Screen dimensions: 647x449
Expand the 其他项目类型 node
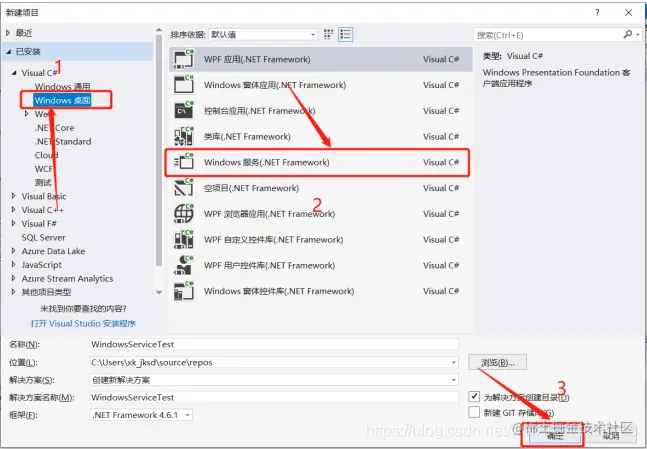[14, 292]
